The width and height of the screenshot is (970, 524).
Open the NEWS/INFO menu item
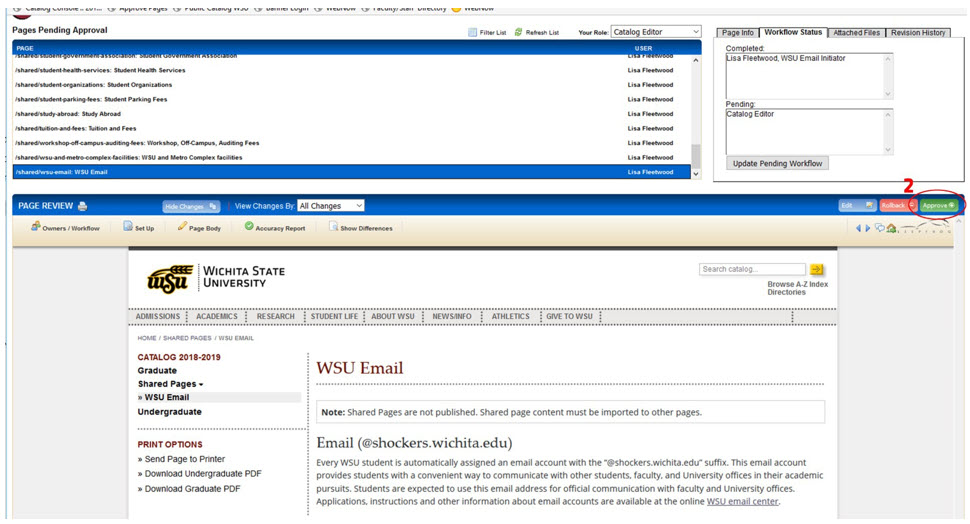[452, 316]
